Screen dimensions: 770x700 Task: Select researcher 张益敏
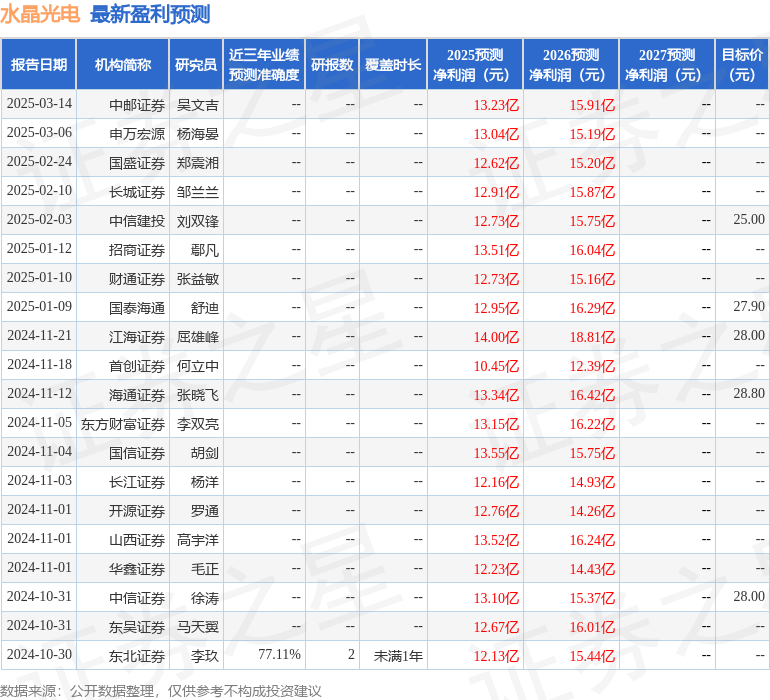tap(197, 279)
